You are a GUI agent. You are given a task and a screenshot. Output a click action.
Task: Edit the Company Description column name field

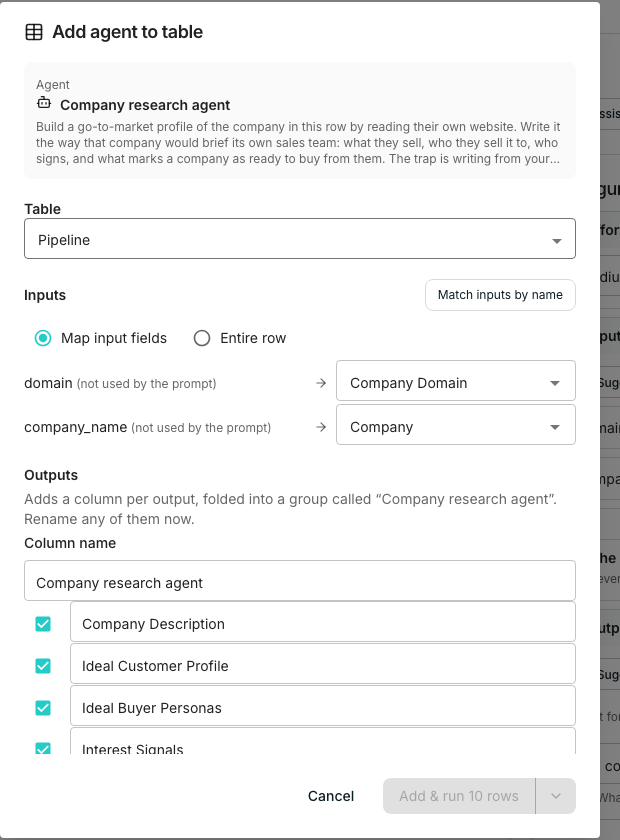(x=323, y=621)
